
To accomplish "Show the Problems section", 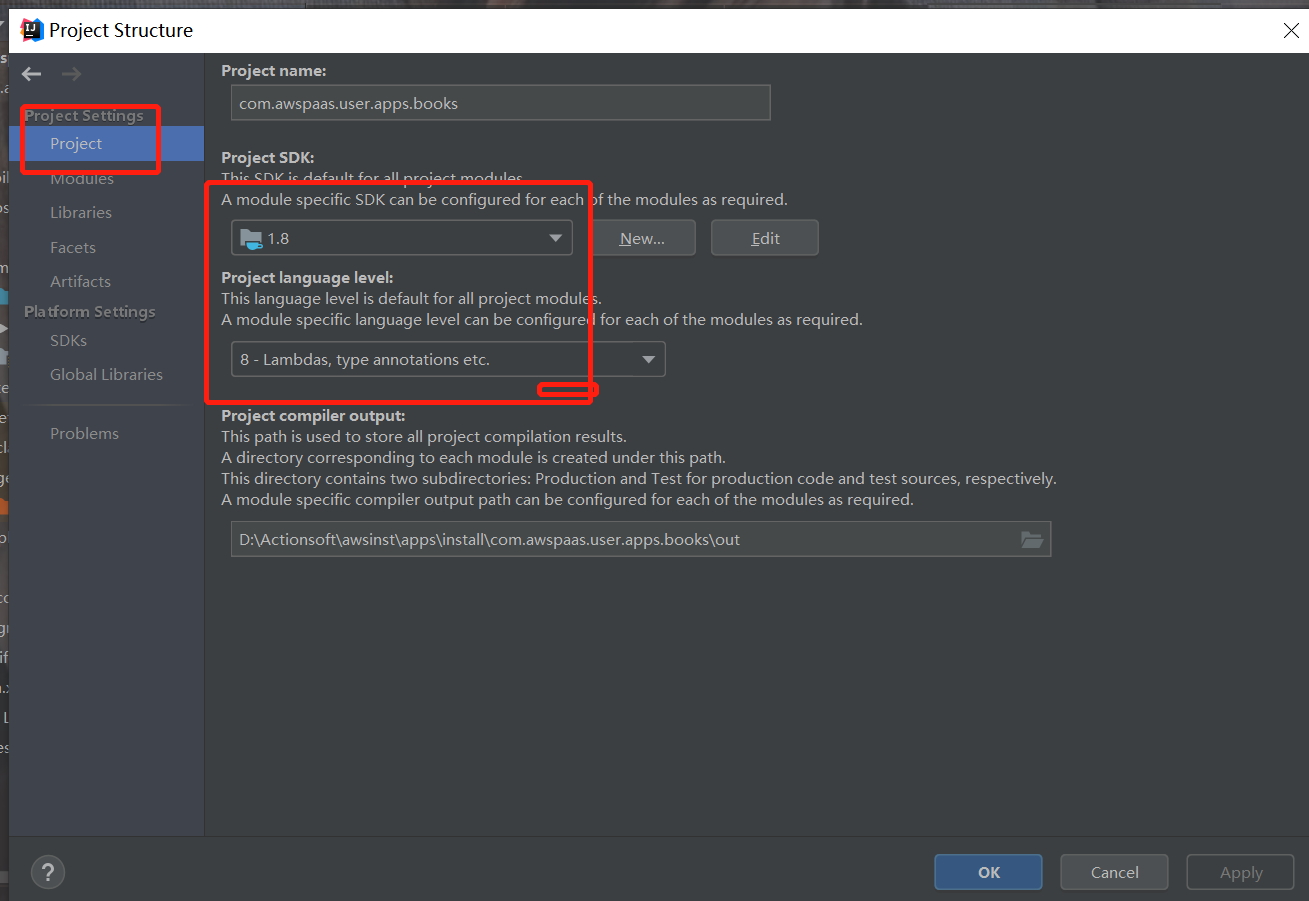I will click(84, 433).
